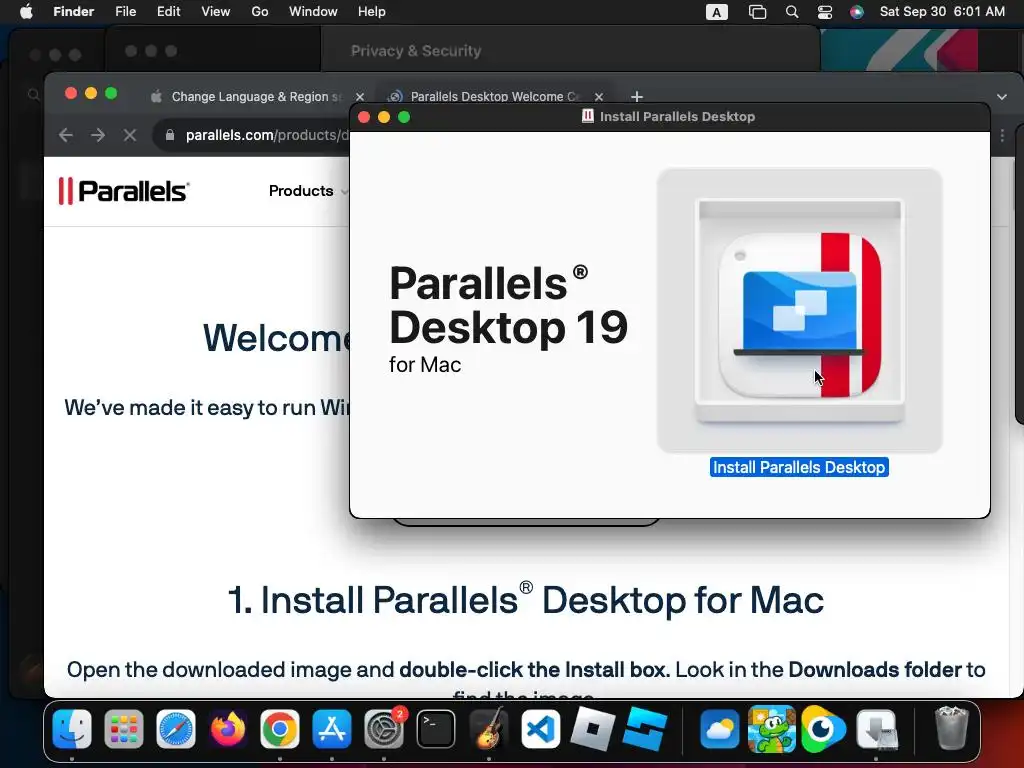Click the Parallels logo on the webpage
This screenshot has height=768, width=1024.
[x=123, y=191]
